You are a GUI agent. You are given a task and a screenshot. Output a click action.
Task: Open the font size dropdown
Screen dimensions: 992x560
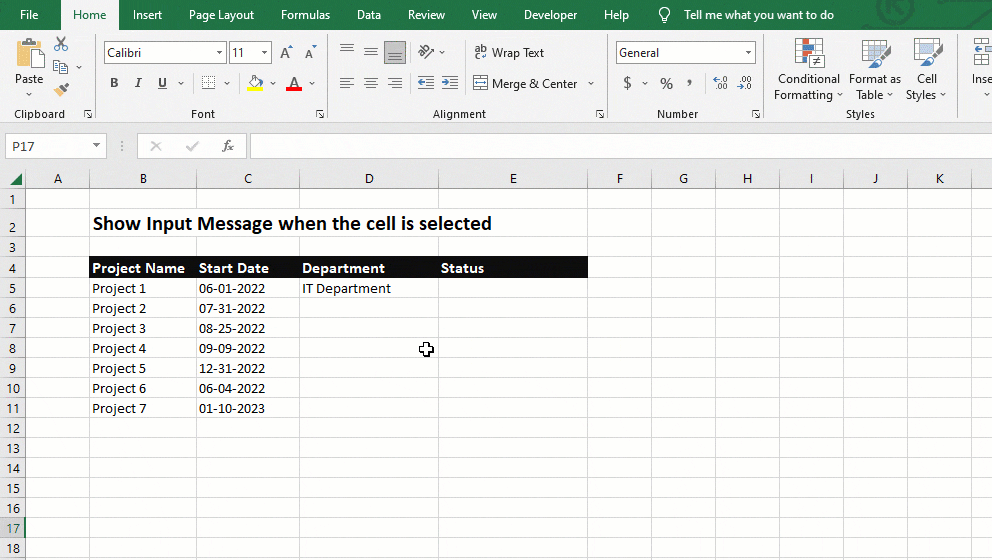click(264, 53)
